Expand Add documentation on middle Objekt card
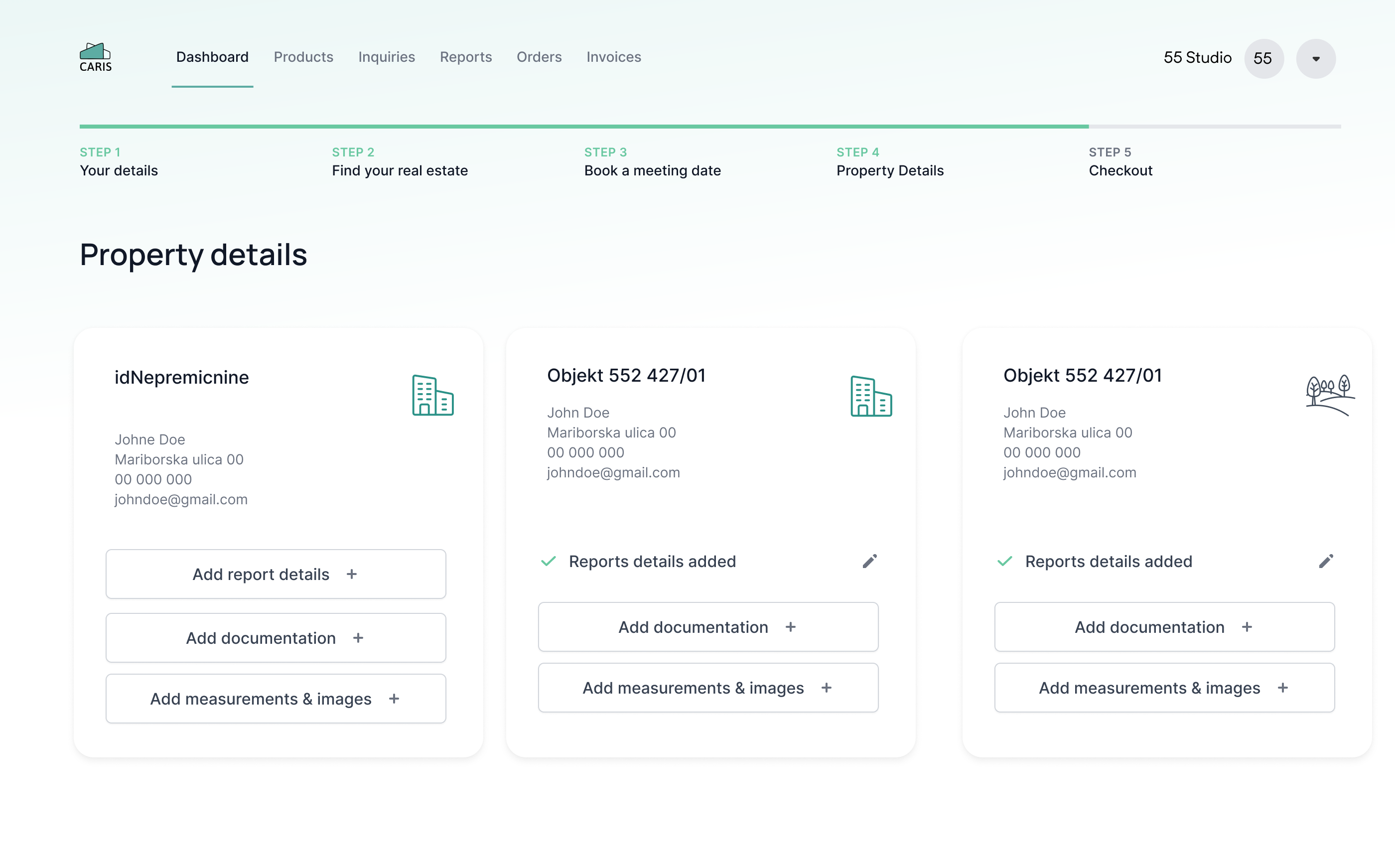 coord(708,627)
